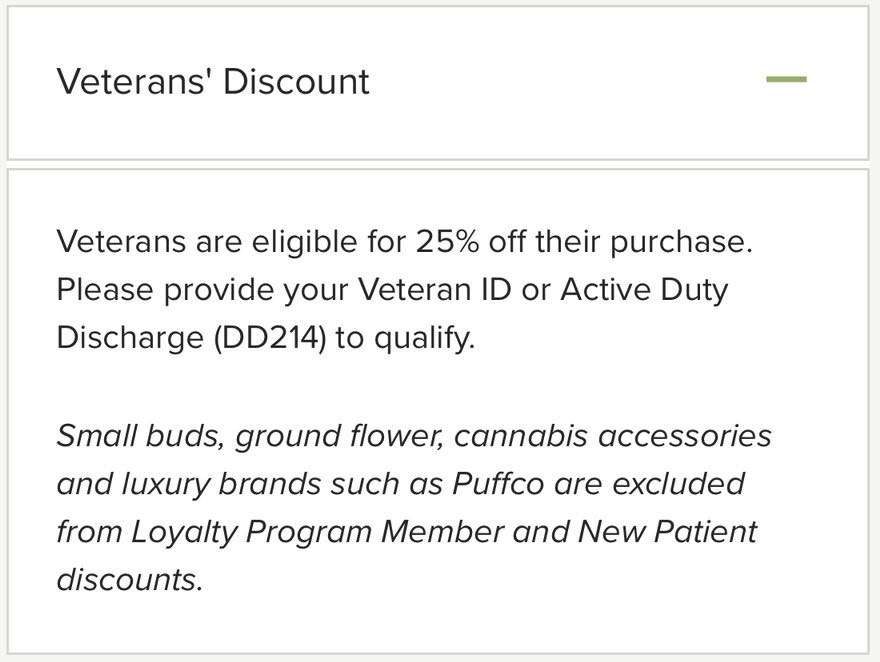Click the 'to qualify.' text
880x662 pixels.
405,338
